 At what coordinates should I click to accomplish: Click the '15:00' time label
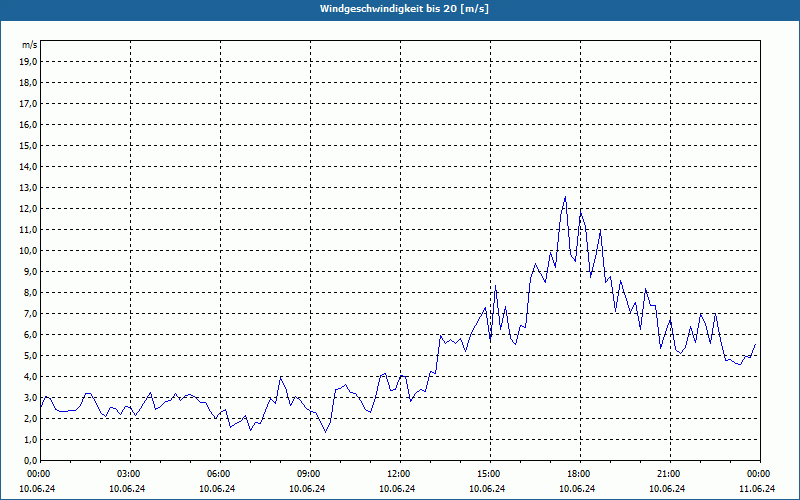click(x=487, y=474)
